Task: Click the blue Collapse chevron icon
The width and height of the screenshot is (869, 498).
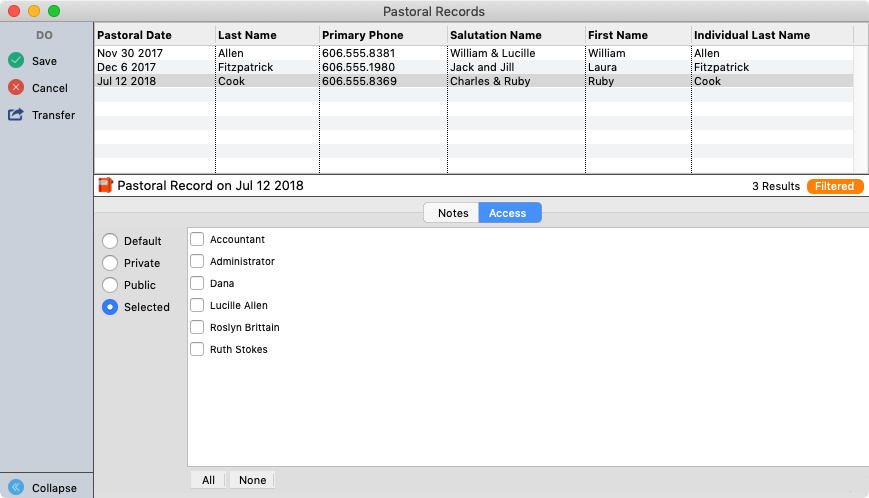Action: coord(16,488)
